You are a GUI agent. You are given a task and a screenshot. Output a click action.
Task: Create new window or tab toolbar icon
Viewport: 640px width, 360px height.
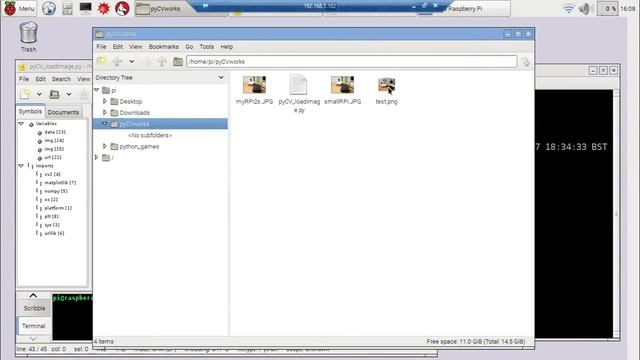pos(102,61)
